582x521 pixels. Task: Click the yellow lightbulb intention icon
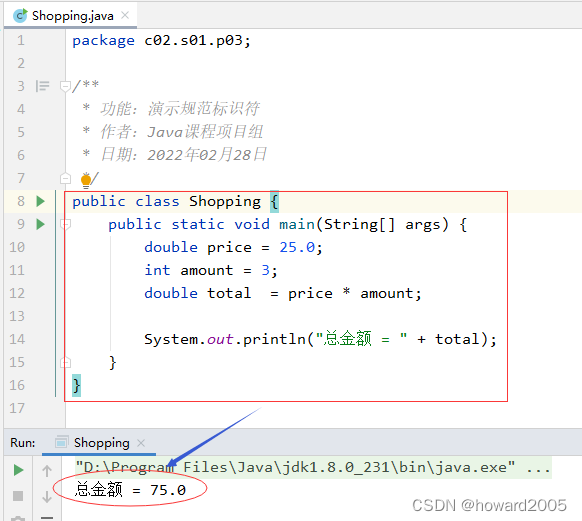click(x=86, y=181)
